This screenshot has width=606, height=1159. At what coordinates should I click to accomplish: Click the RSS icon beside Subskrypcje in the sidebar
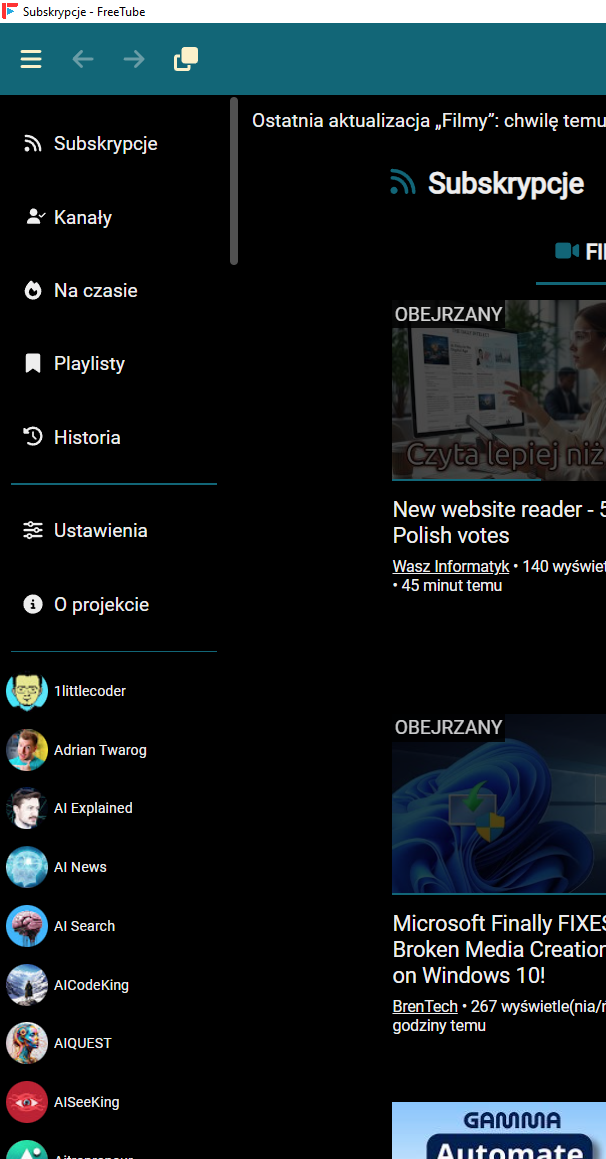point(33,143)
